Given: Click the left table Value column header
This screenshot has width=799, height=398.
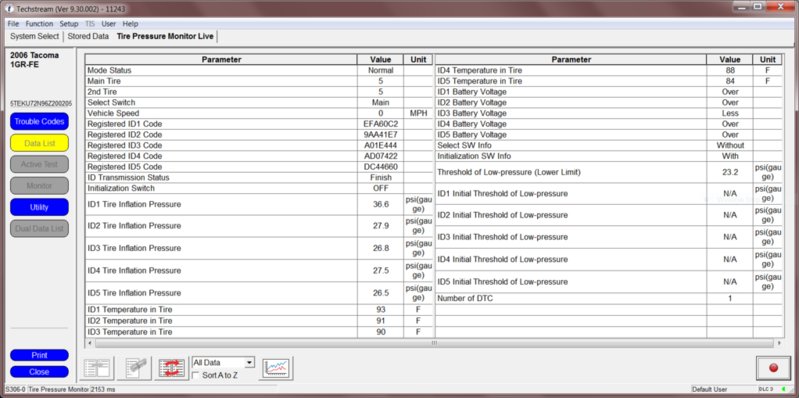Looking at the screenshot, I should coord(380,60).
